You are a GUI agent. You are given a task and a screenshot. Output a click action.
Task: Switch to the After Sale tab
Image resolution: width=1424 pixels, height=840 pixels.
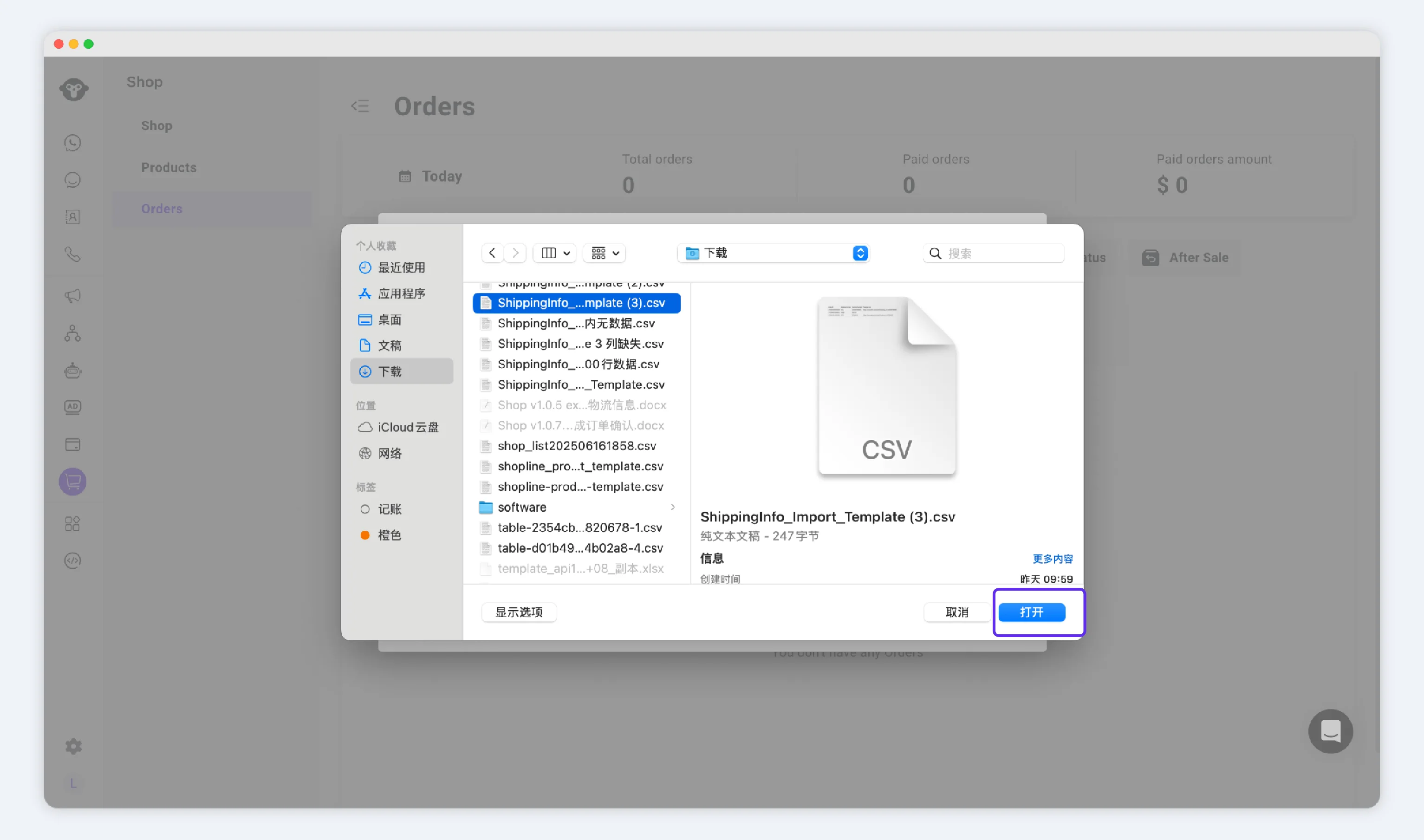coord(1186,258)
